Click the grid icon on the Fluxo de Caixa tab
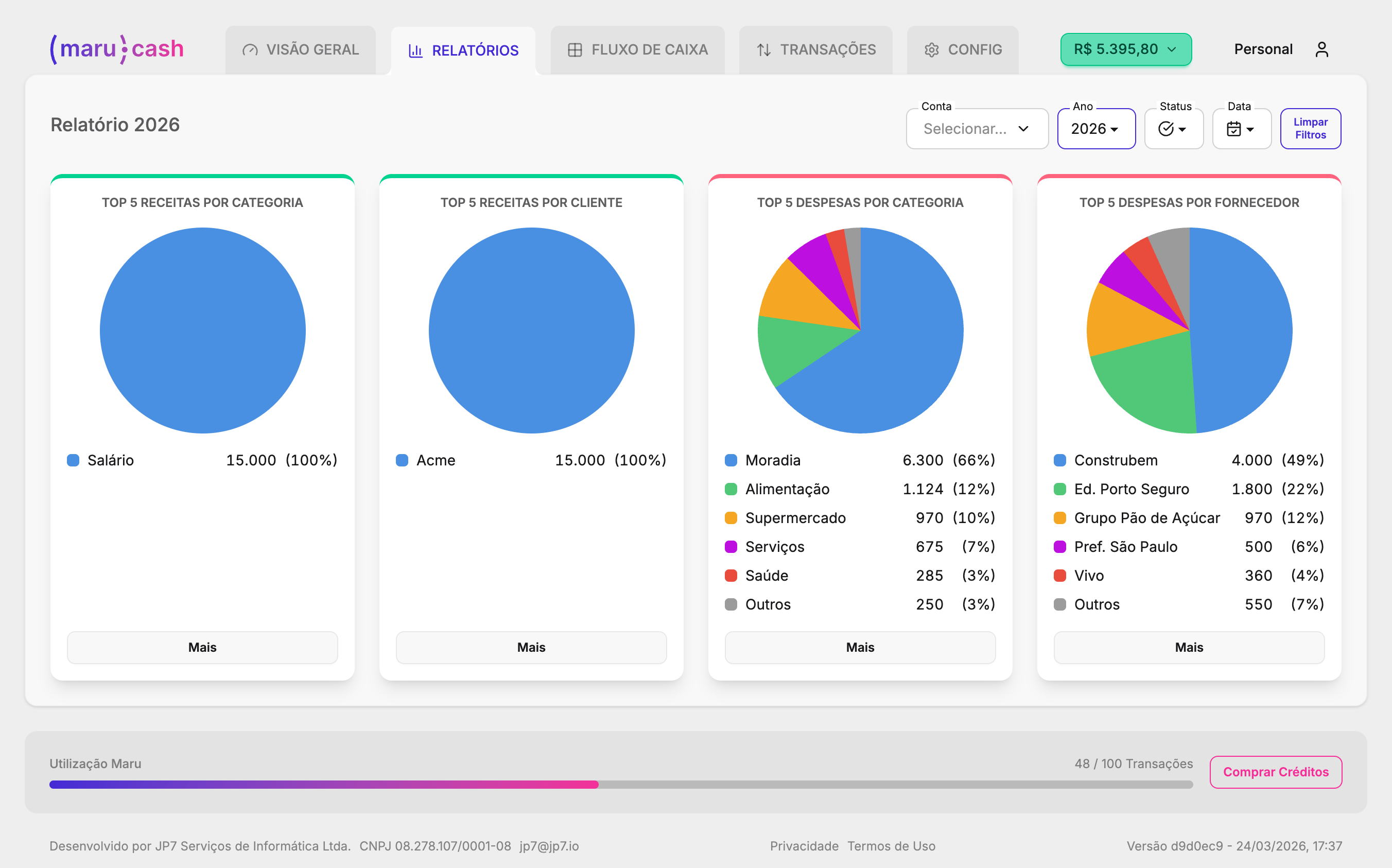The image size is (1392, 868). [x=575, y=50]
